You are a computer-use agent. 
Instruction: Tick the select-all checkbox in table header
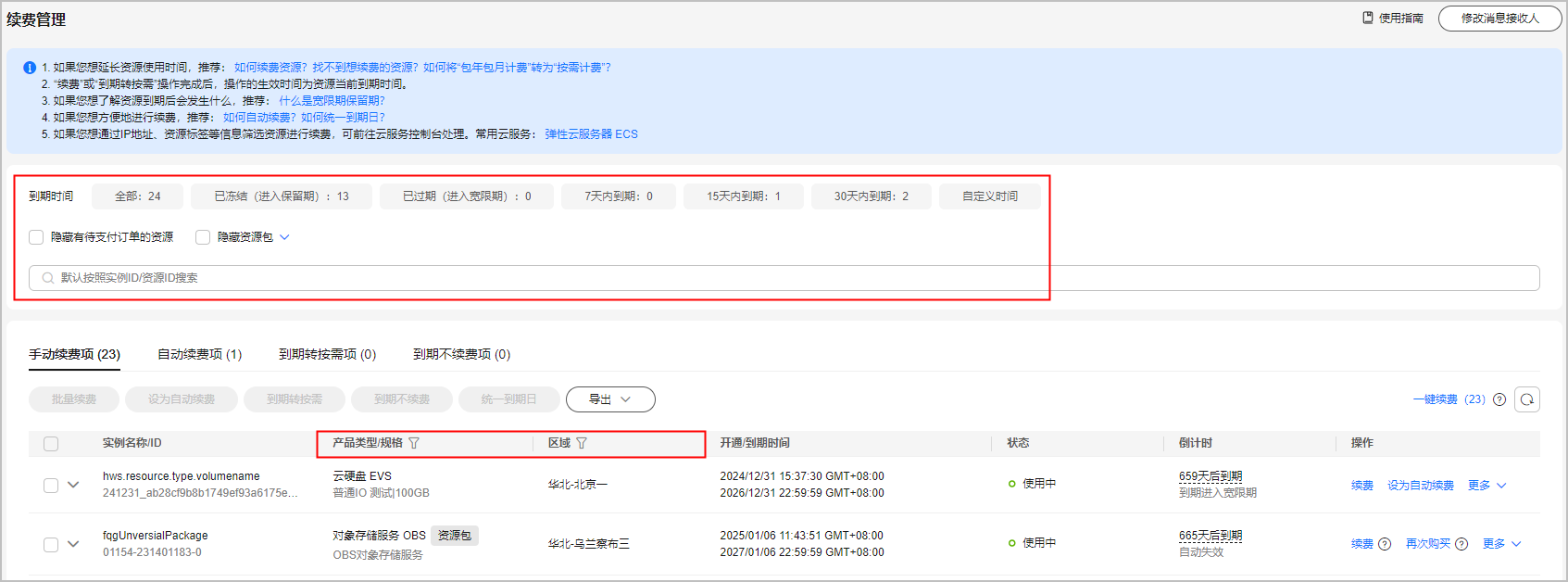[51, 444]
